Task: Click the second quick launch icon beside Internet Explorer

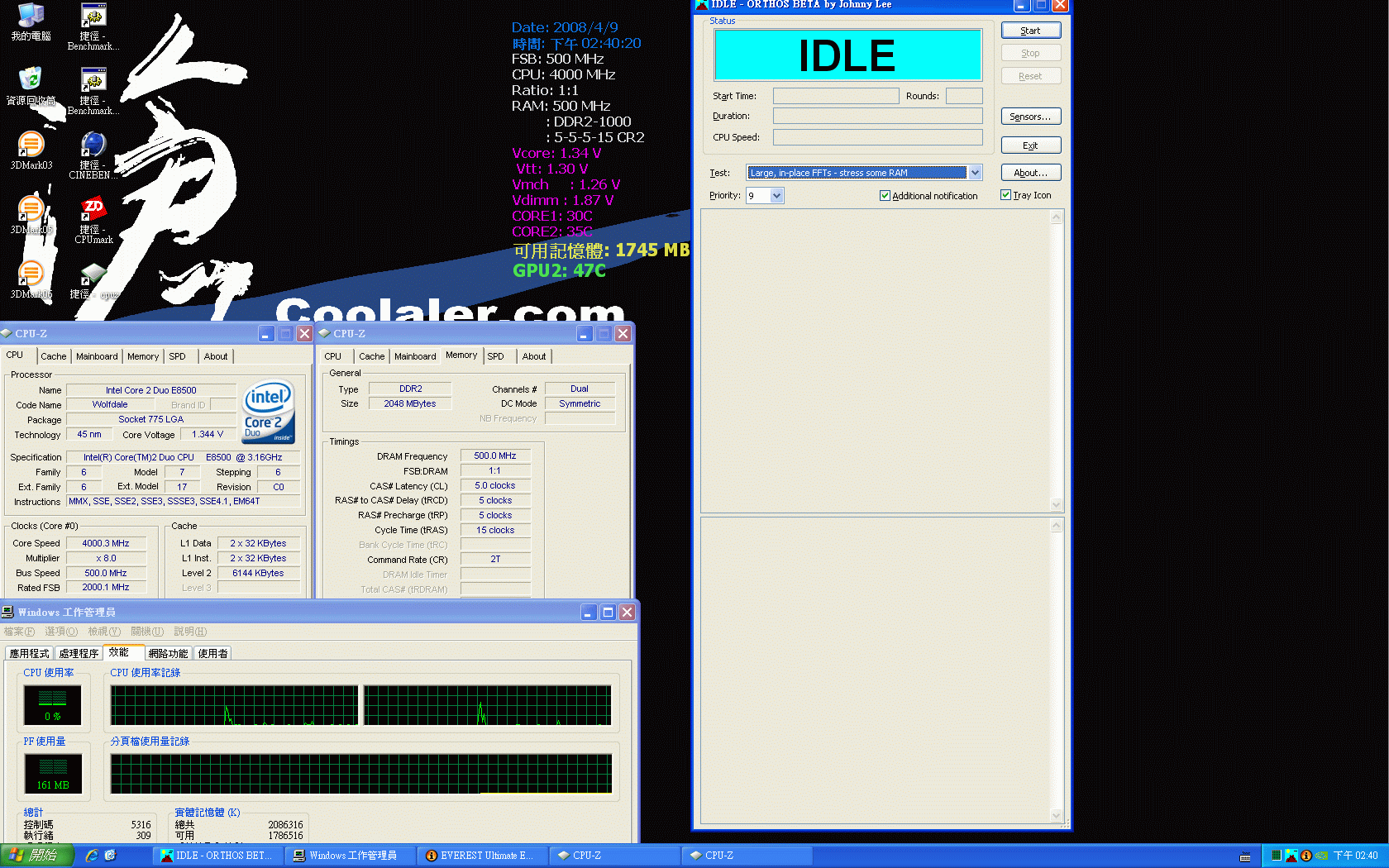Action: coord(110,856)
